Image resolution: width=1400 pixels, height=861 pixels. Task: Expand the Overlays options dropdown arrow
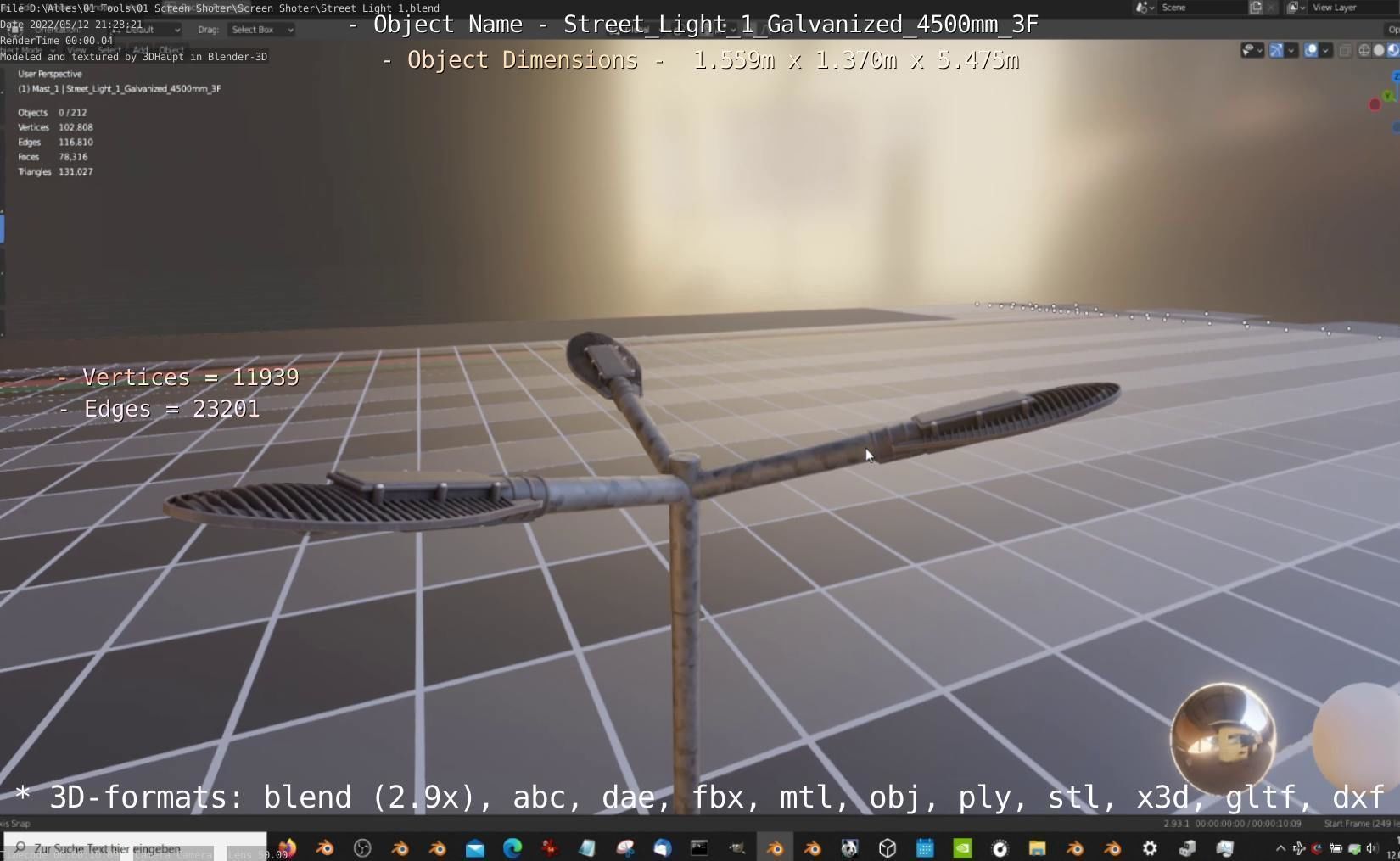click(x=1325, y=50)
